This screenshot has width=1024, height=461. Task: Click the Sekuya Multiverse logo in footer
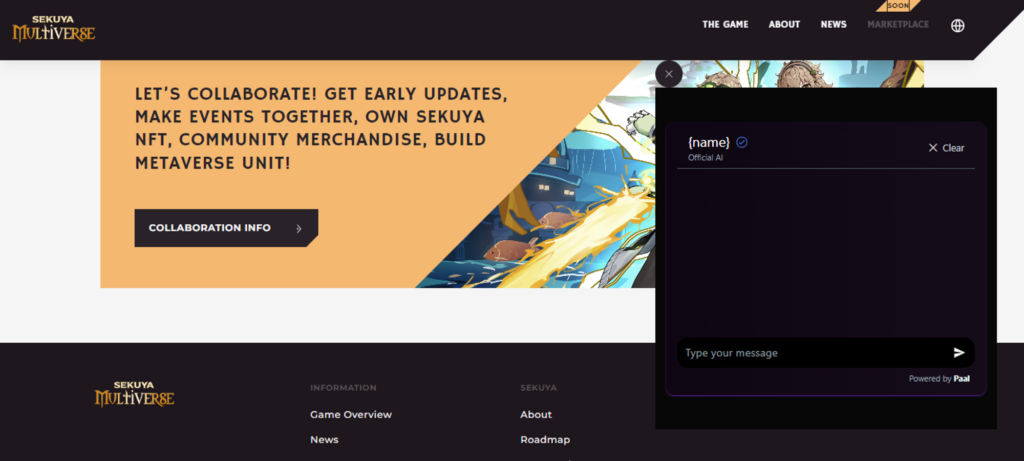click(135, 394)
